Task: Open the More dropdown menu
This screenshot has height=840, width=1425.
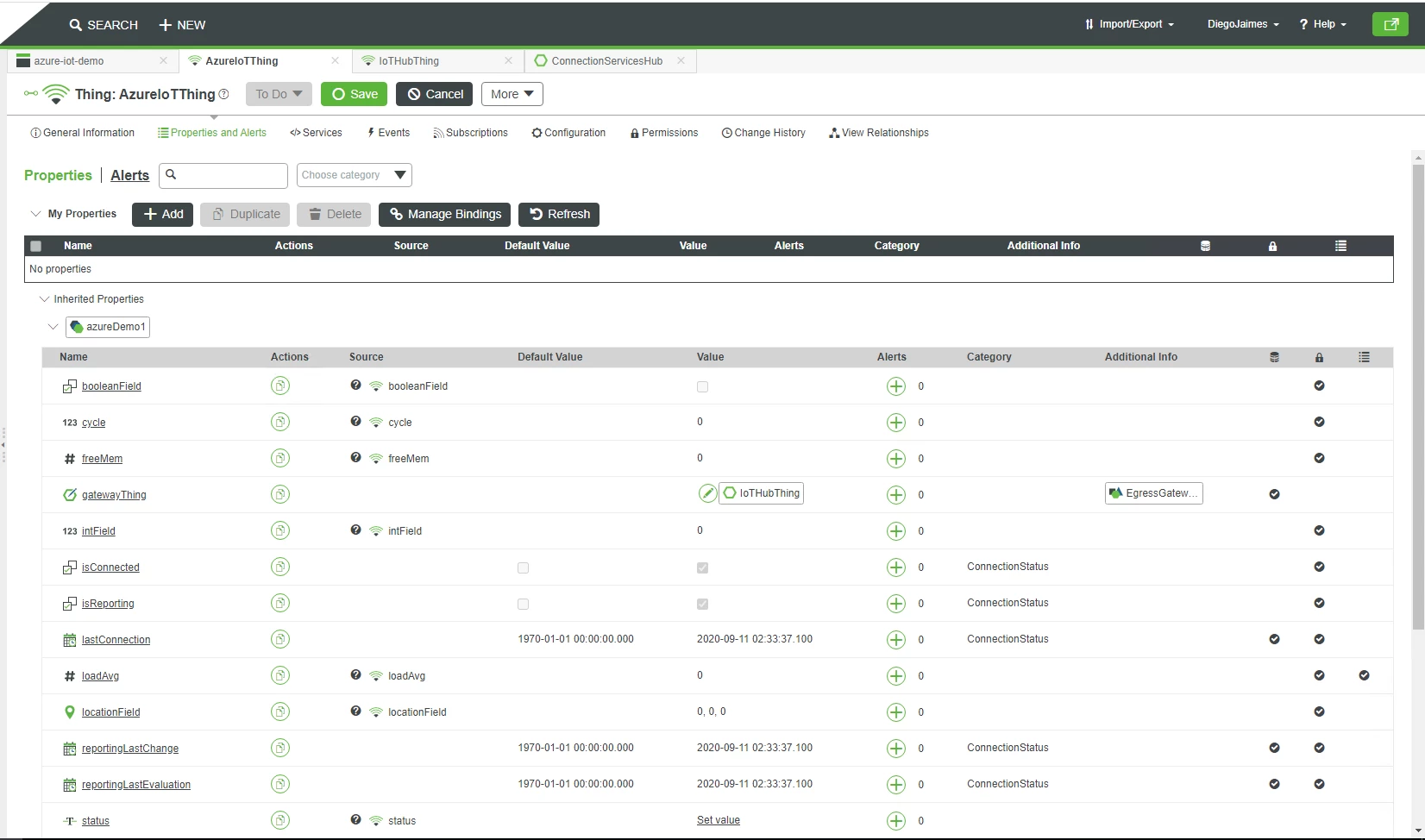Action: [x=512, y=94]
